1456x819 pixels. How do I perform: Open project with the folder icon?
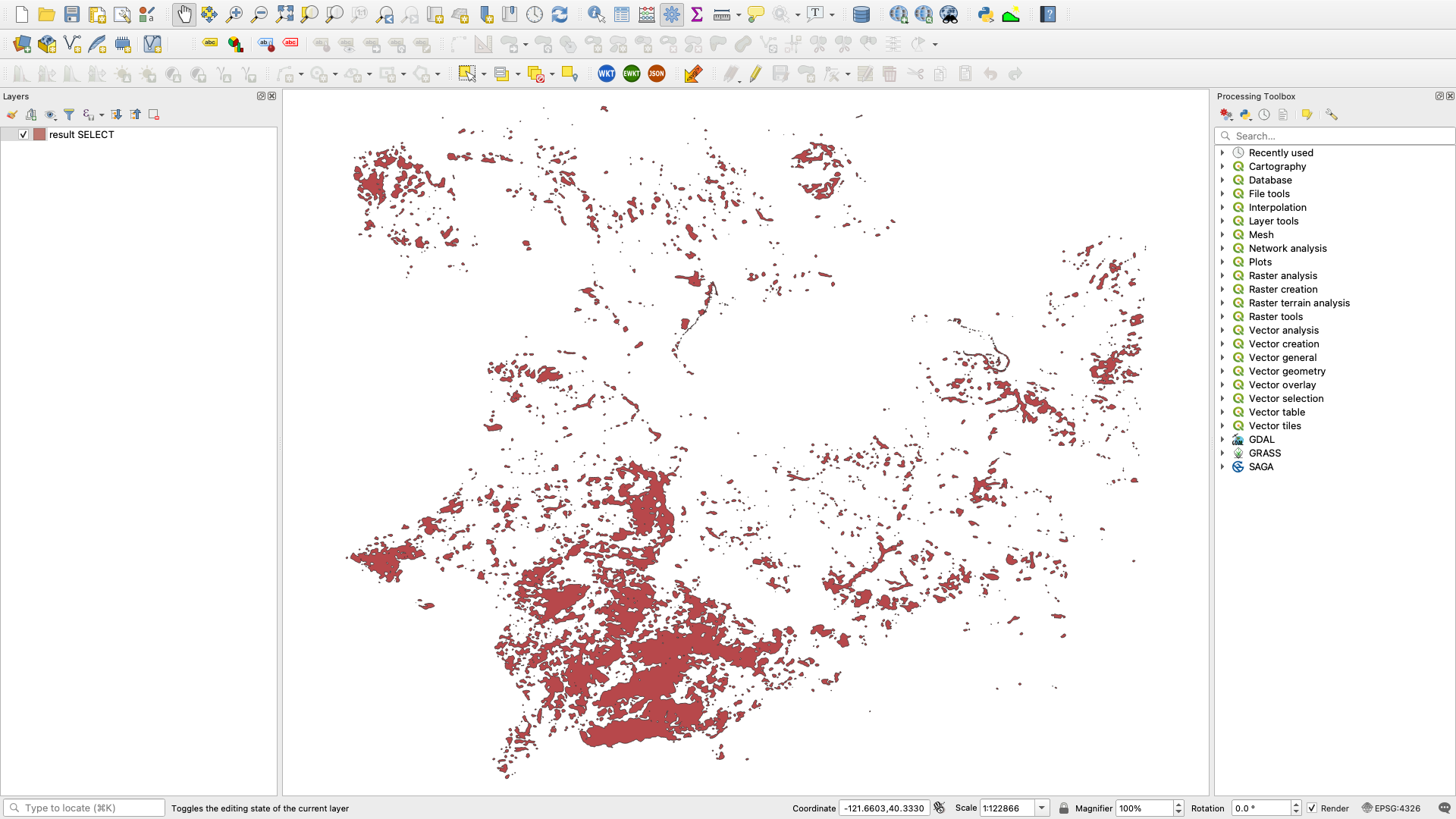(47, 14)
